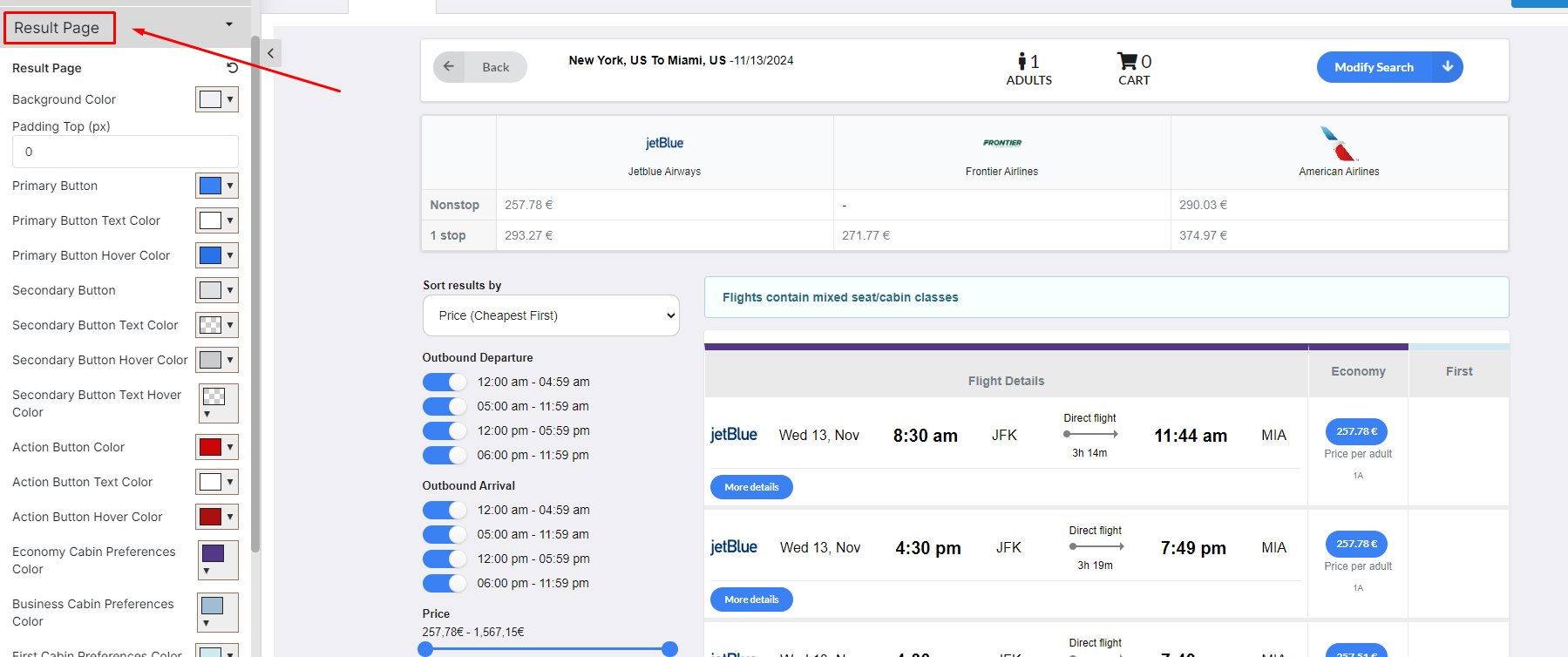1568x657 pixels.
Task: Toggle Outbound Departure 12:00 pm - 05:59 pm filter
Action: point(445,430)
